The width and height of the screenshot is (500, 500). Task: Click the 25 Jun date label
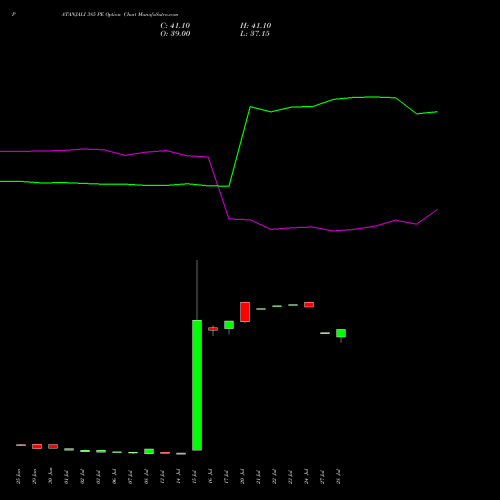pyautogui.click(x=19, y=477)
